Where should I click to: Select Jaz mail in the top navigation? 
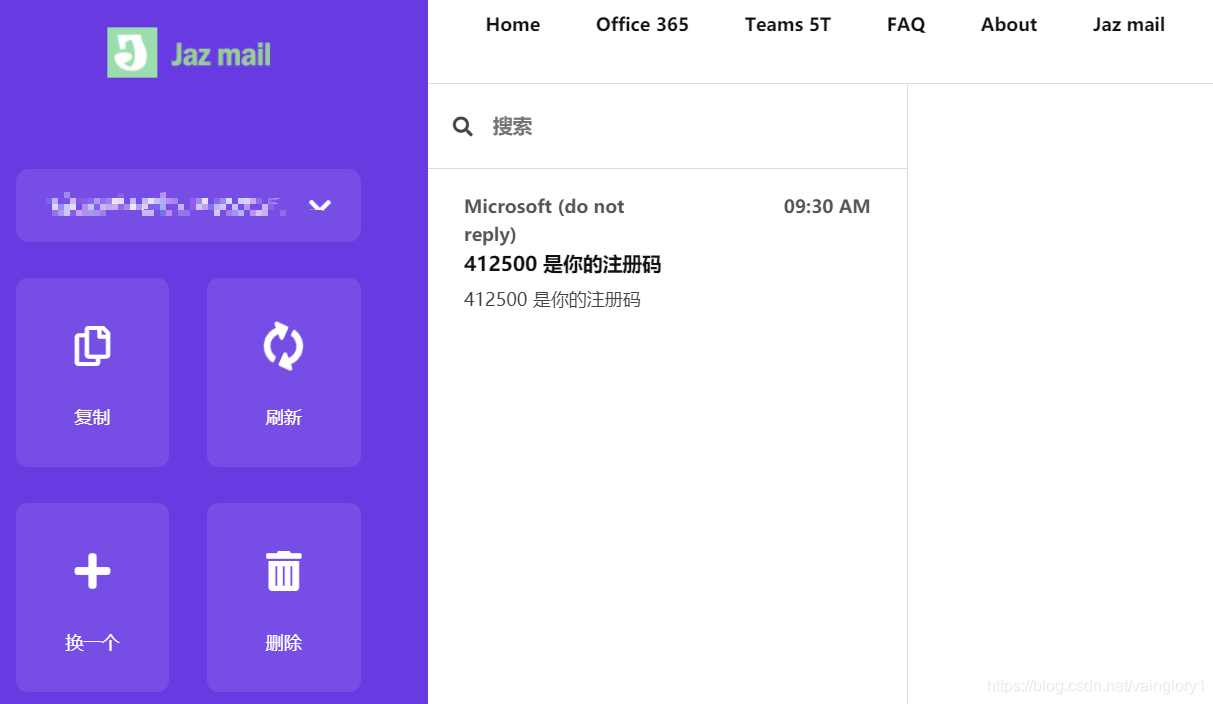pyautogui.click(x=1129, y=25)
